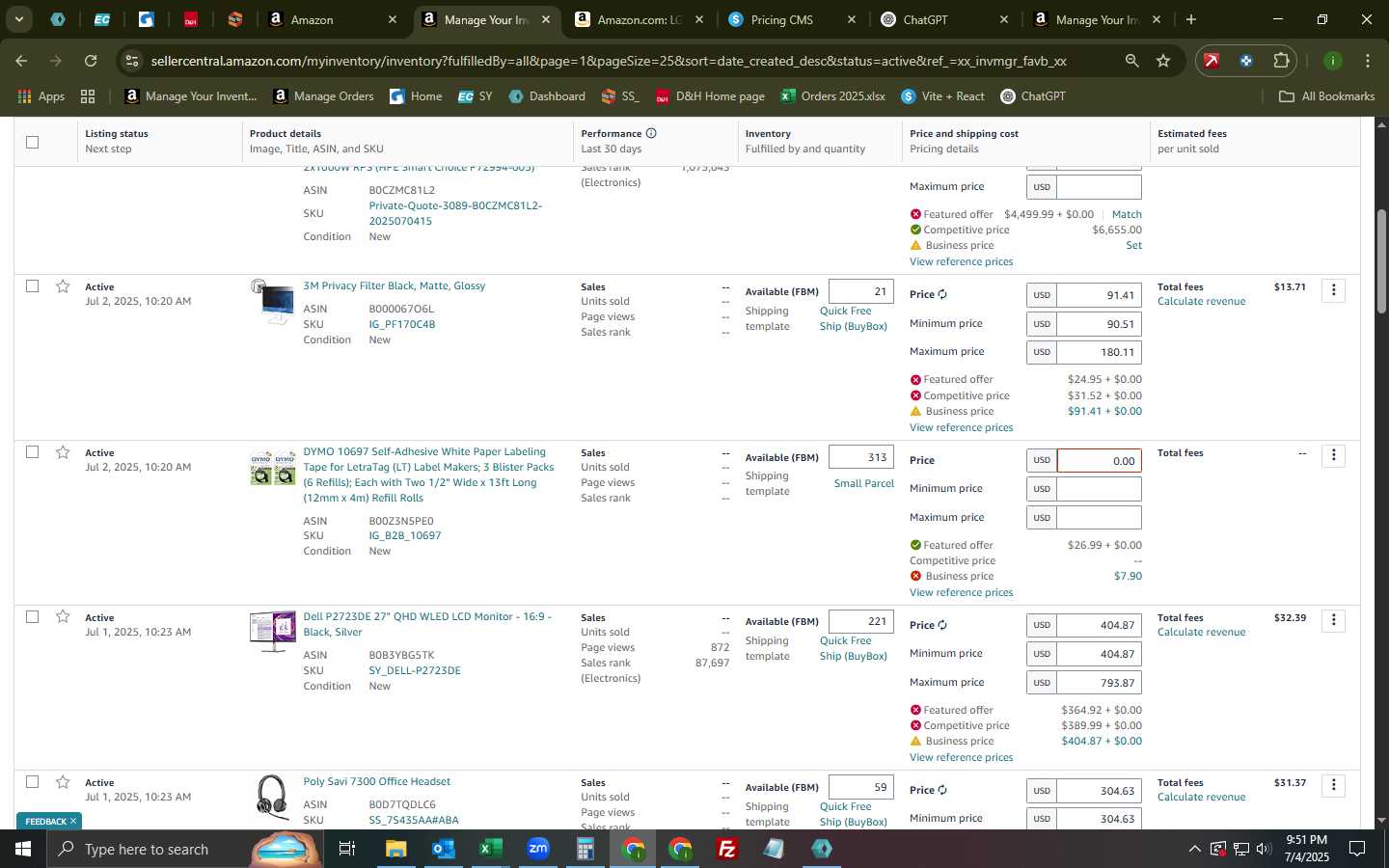Open All Bookmarks folder
Image resolution: width=1389 pixels, height=868 pixels.
pos(1326,96)
